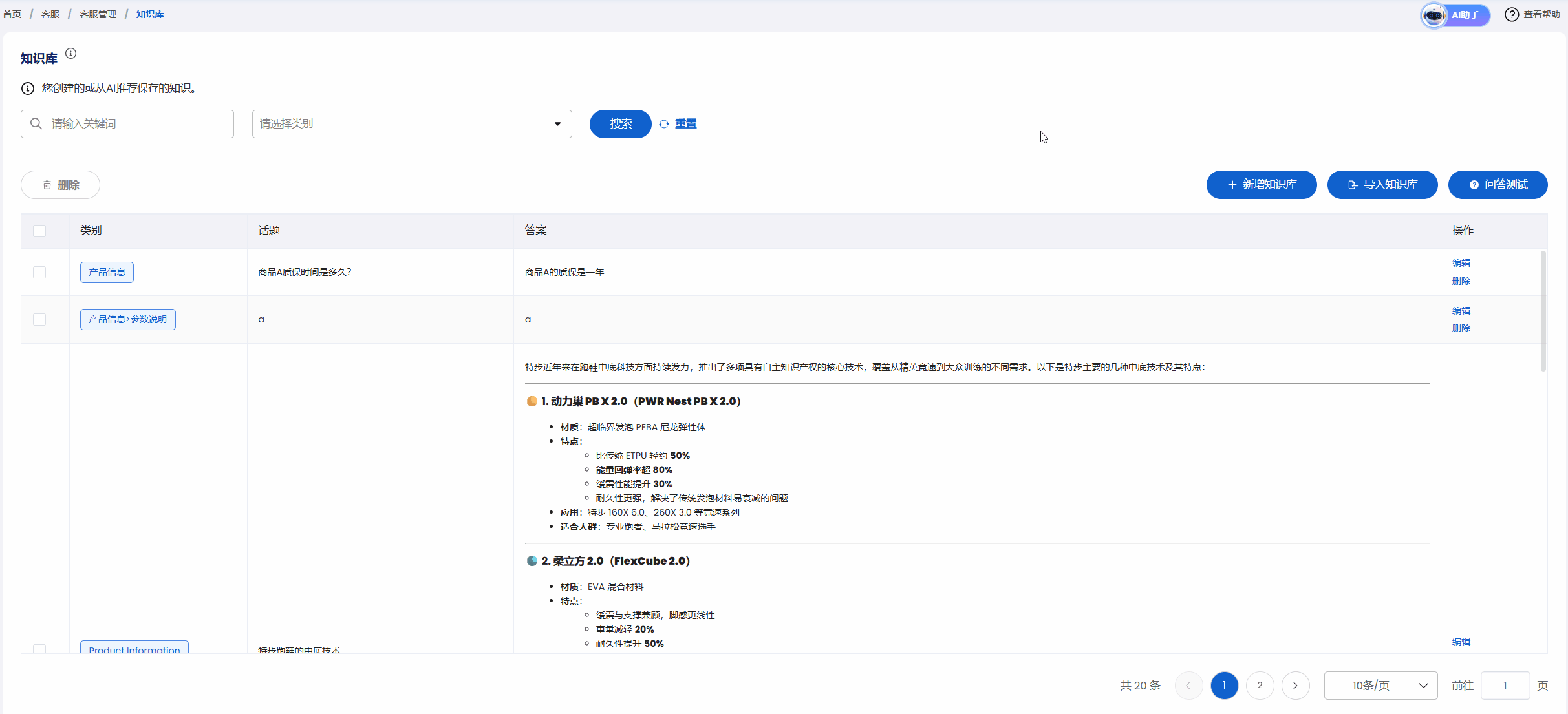
Task: Check the 产品信息›参数说明 row checkbox
Action: (39, 319)
